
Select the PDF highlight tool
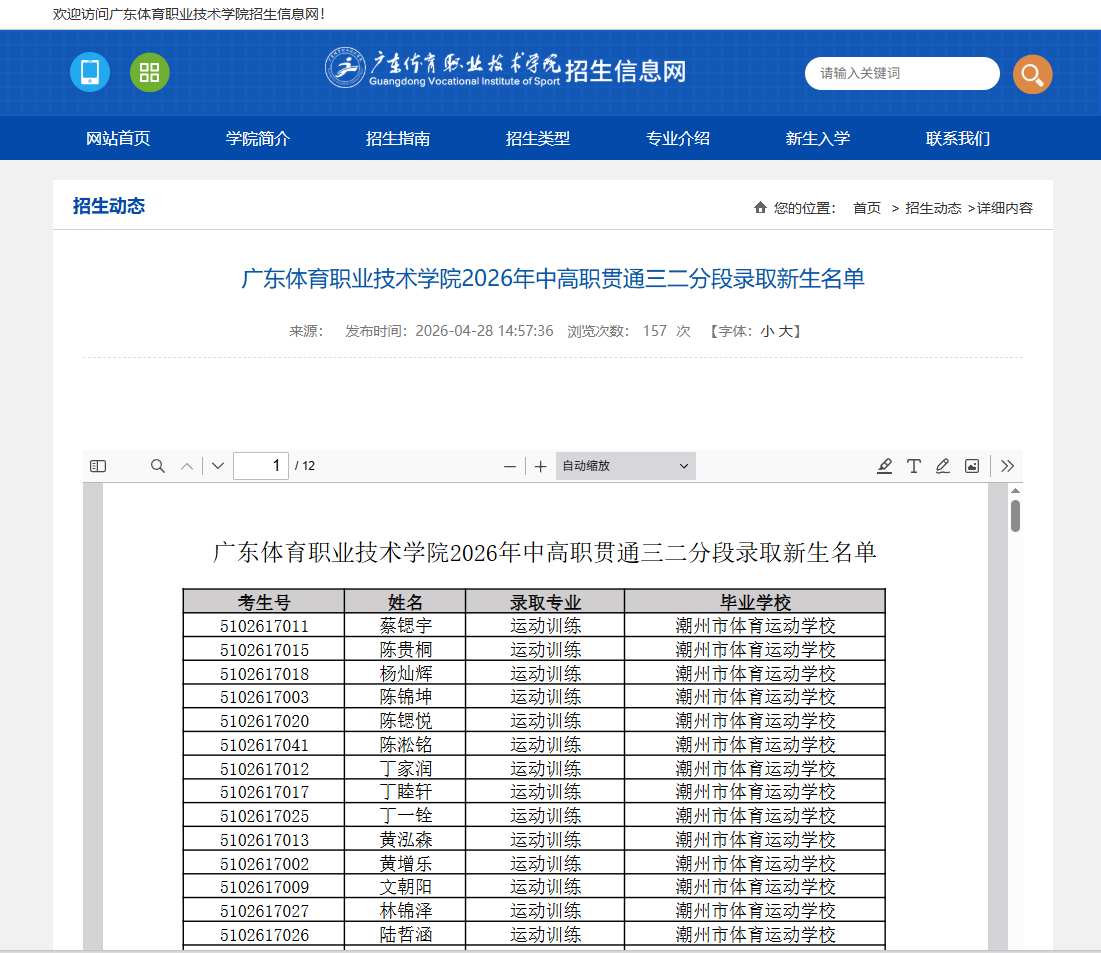pyautogui.click(x=884, y=466)
